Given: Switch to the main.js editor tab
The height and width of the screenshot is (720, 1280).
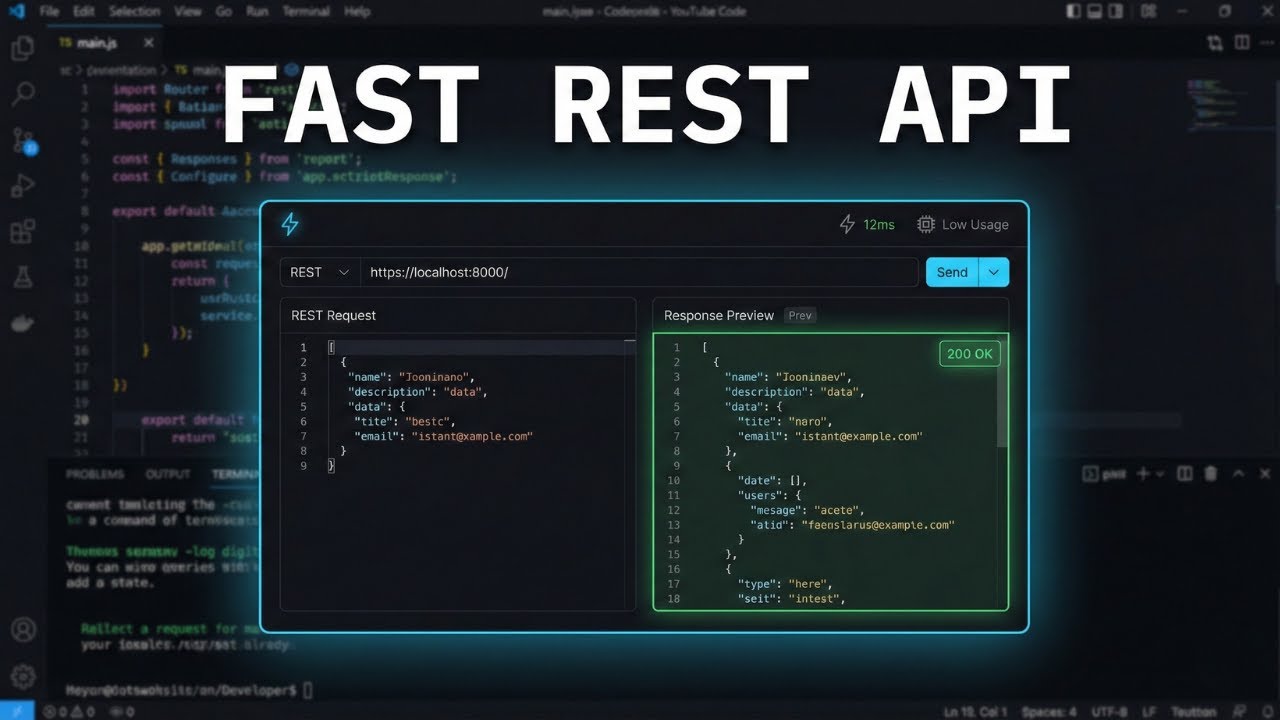Looking at the screenshot, I should pos(106,43).
